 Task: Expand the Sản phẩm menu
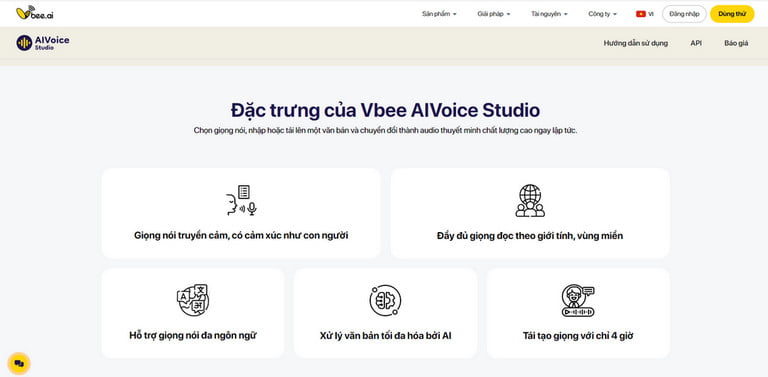point(439,14)
